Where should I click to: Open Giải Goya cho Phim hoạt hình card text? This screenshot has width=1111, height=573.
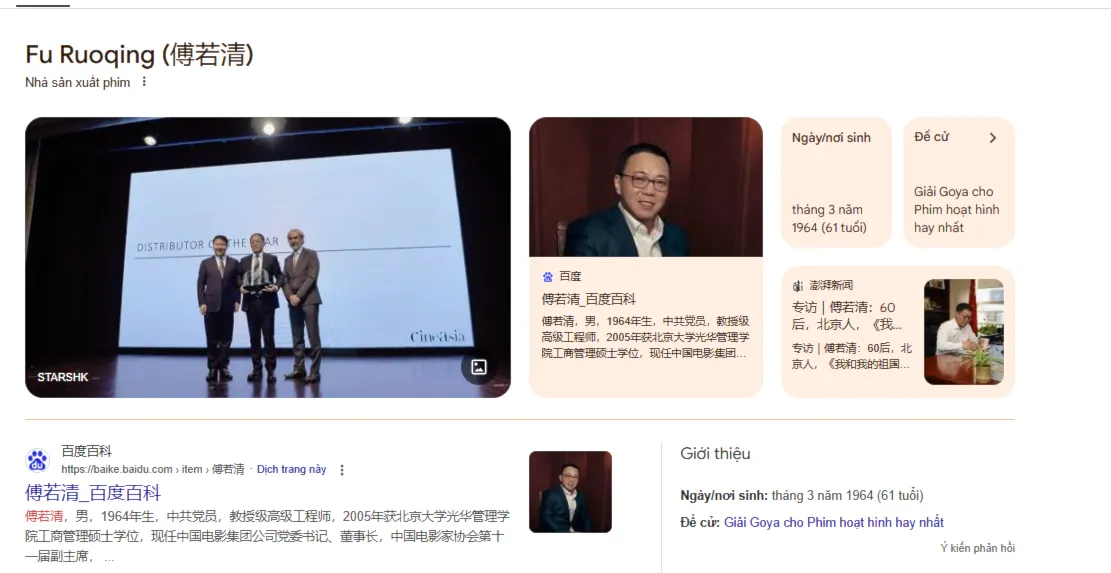click(x=956, y=210)
